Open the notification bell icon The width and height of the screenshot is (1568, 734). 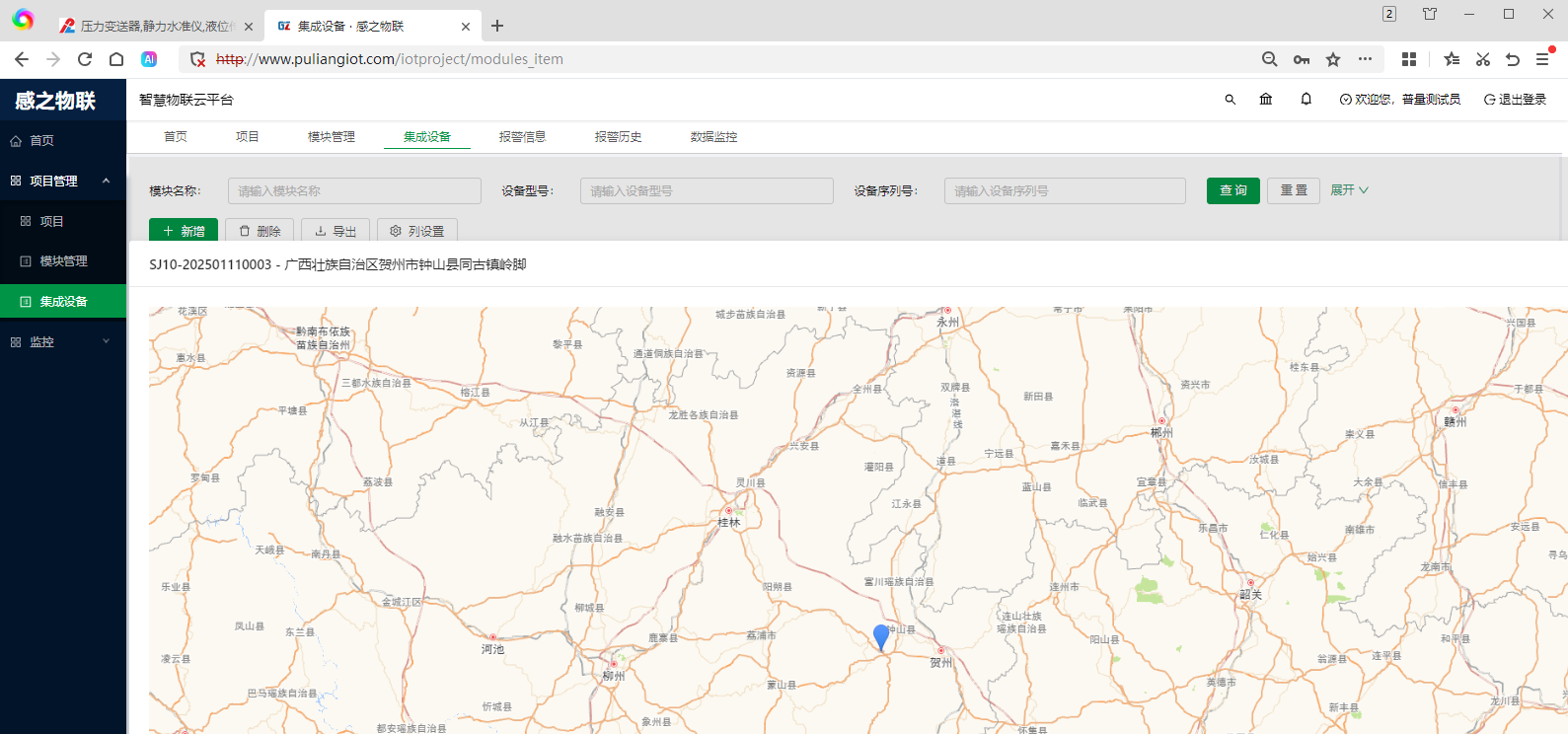[1306, 100]
